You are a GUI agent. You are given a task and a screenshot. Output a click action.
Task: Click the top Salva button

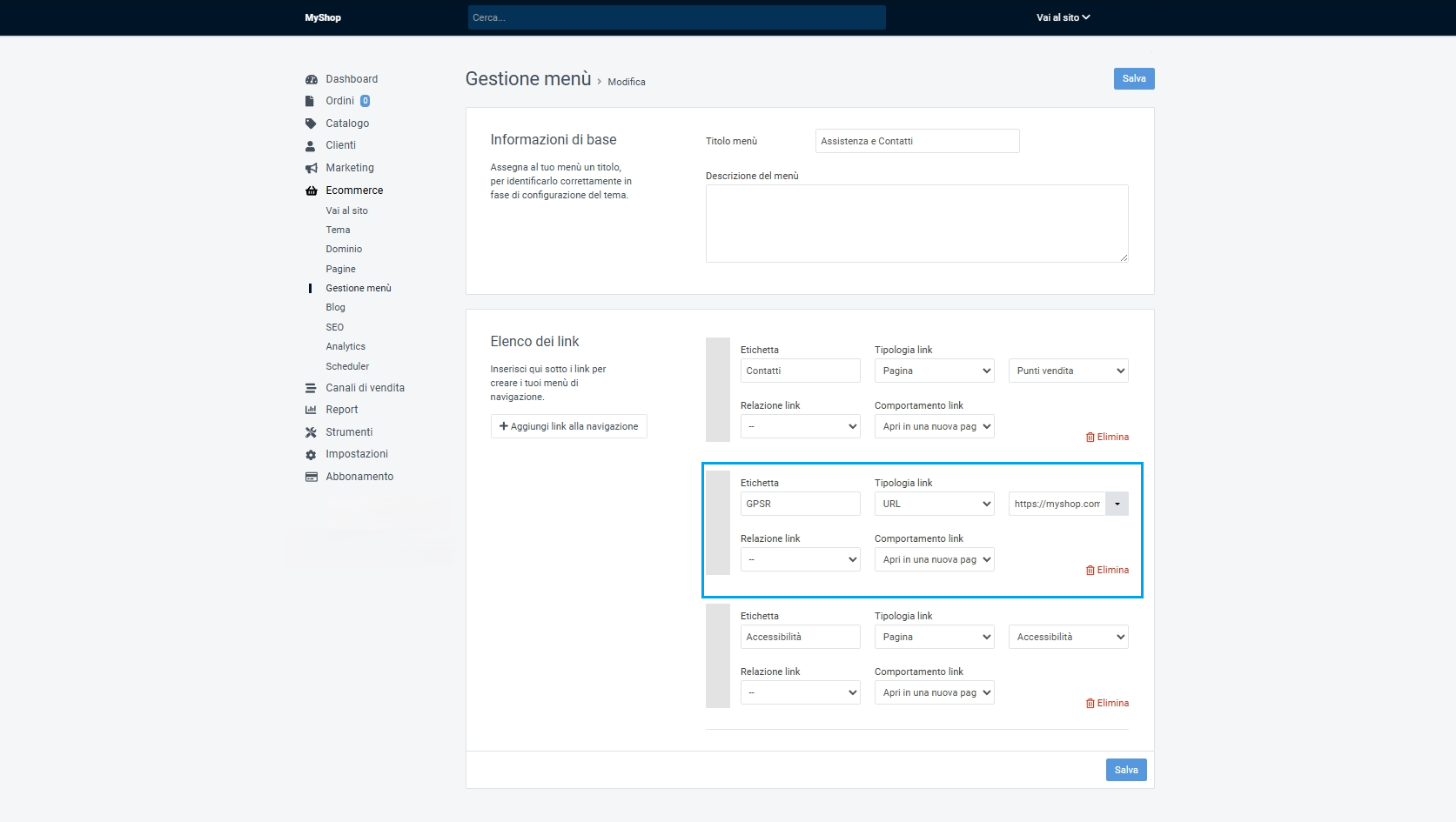[1133, 78]
